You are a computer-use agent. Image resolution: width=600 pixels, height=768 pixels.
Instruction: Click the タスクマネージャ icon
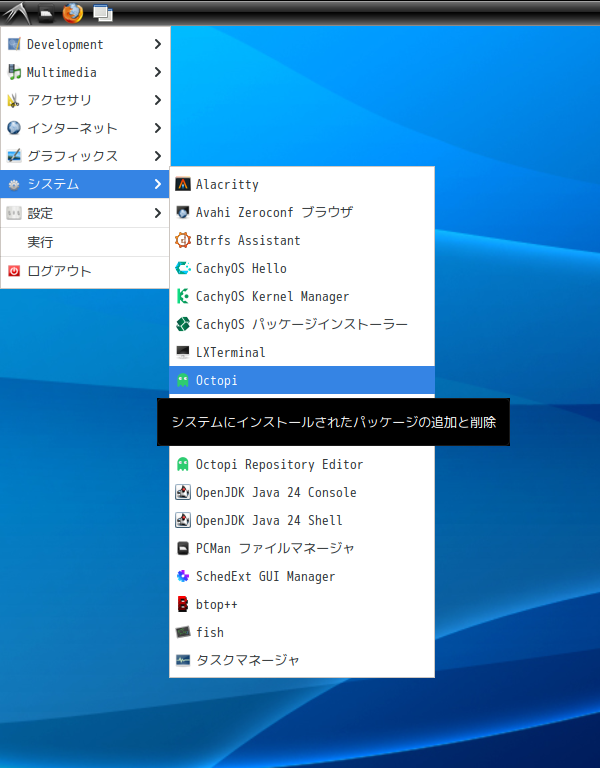point(183,660)
